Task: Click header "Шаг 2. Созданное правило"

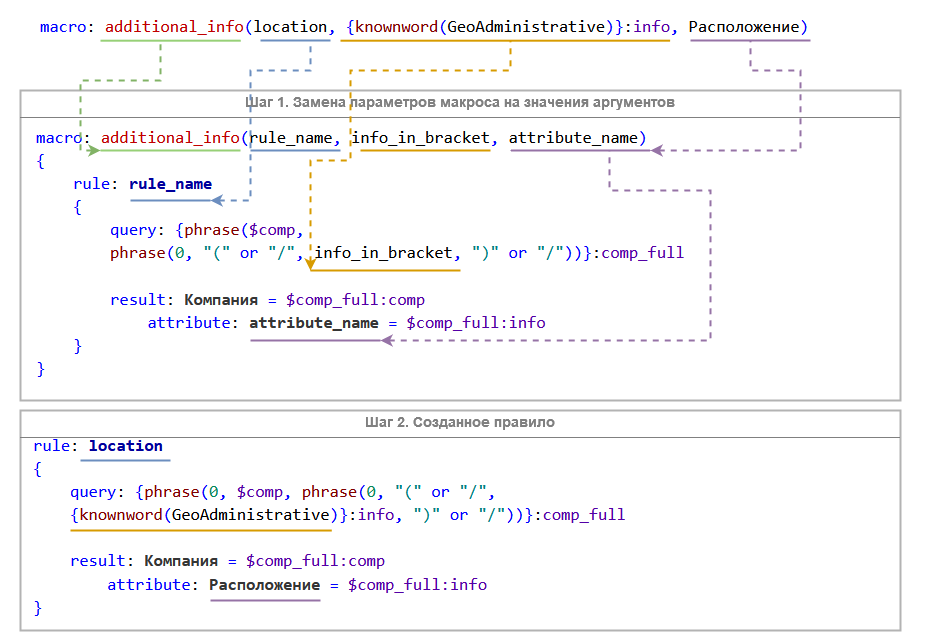Action: pos(460,422)
